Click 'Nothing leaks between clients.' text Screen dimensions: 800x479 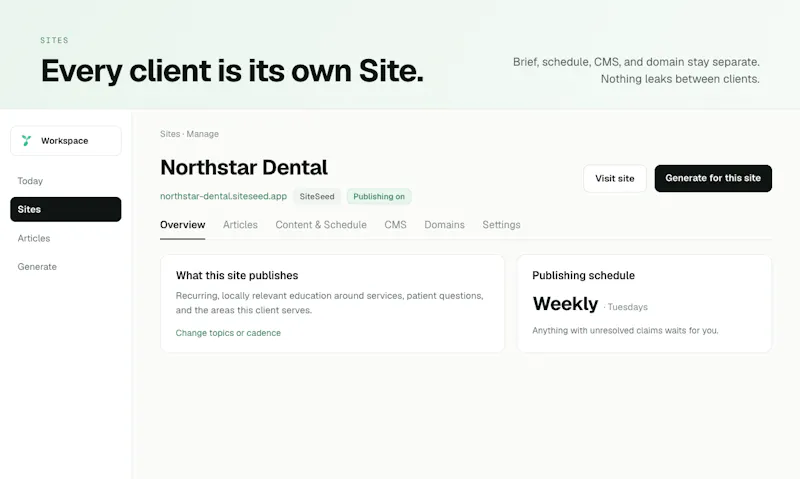pos(680,79)
